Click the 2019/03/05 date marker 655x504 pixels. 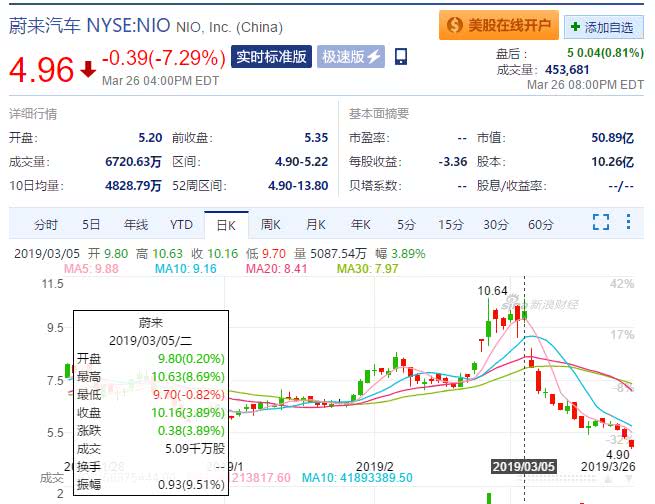(523, 466)
